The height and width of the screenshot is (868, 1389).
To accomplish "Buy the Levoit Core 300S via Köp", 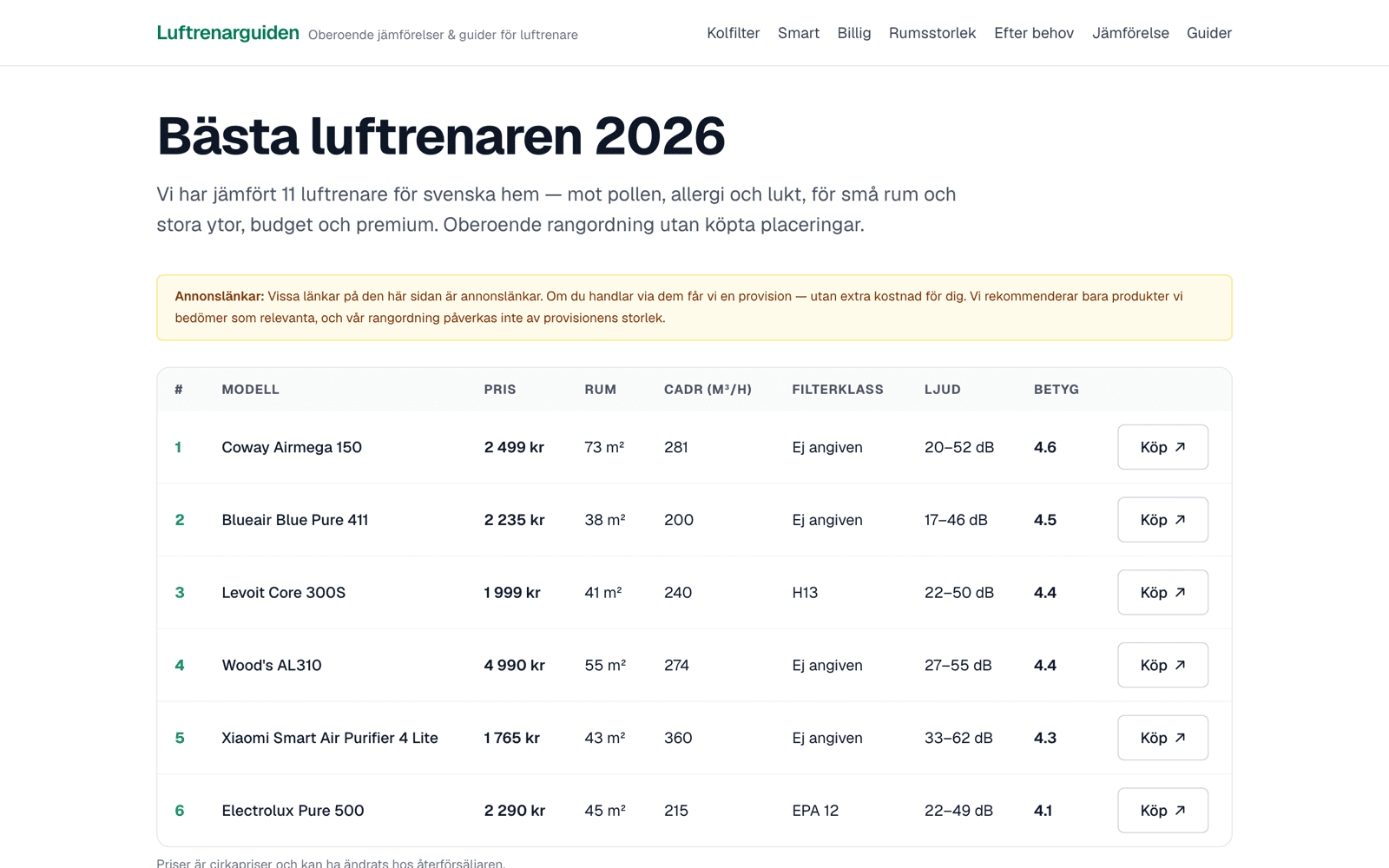I will click(1162, 593).
